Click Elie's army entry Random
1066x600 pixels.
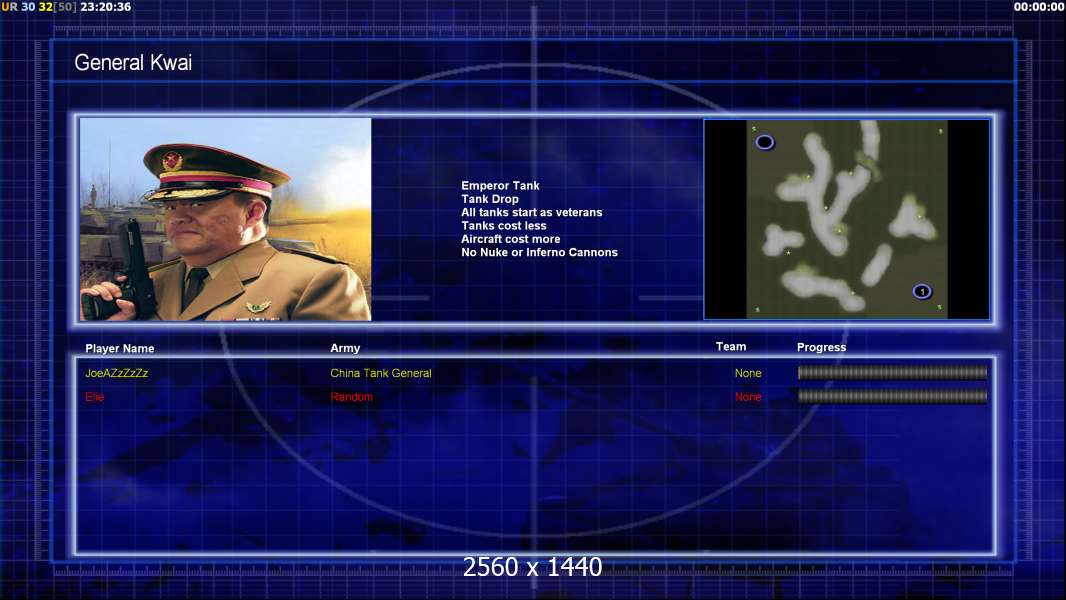tap(351, 397)
